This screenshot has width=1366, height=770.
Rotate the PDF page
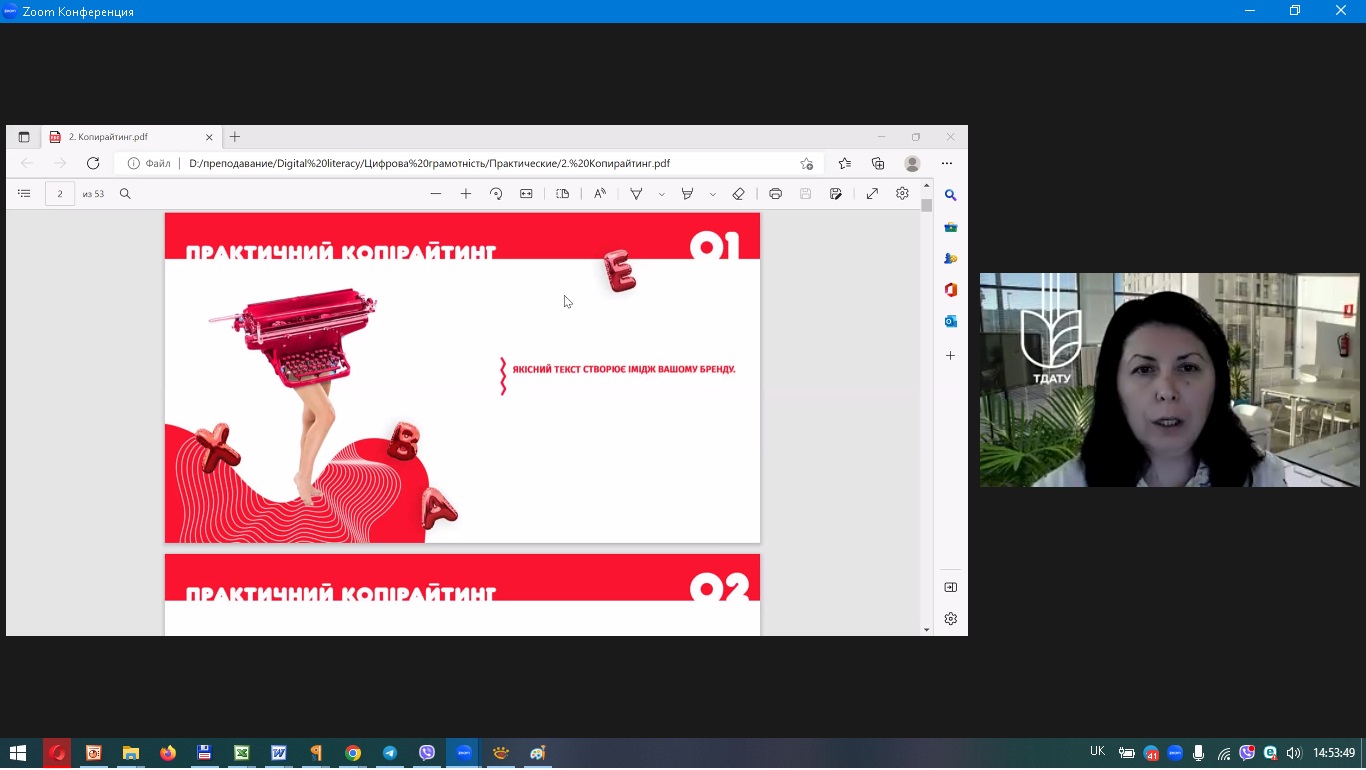496,194
